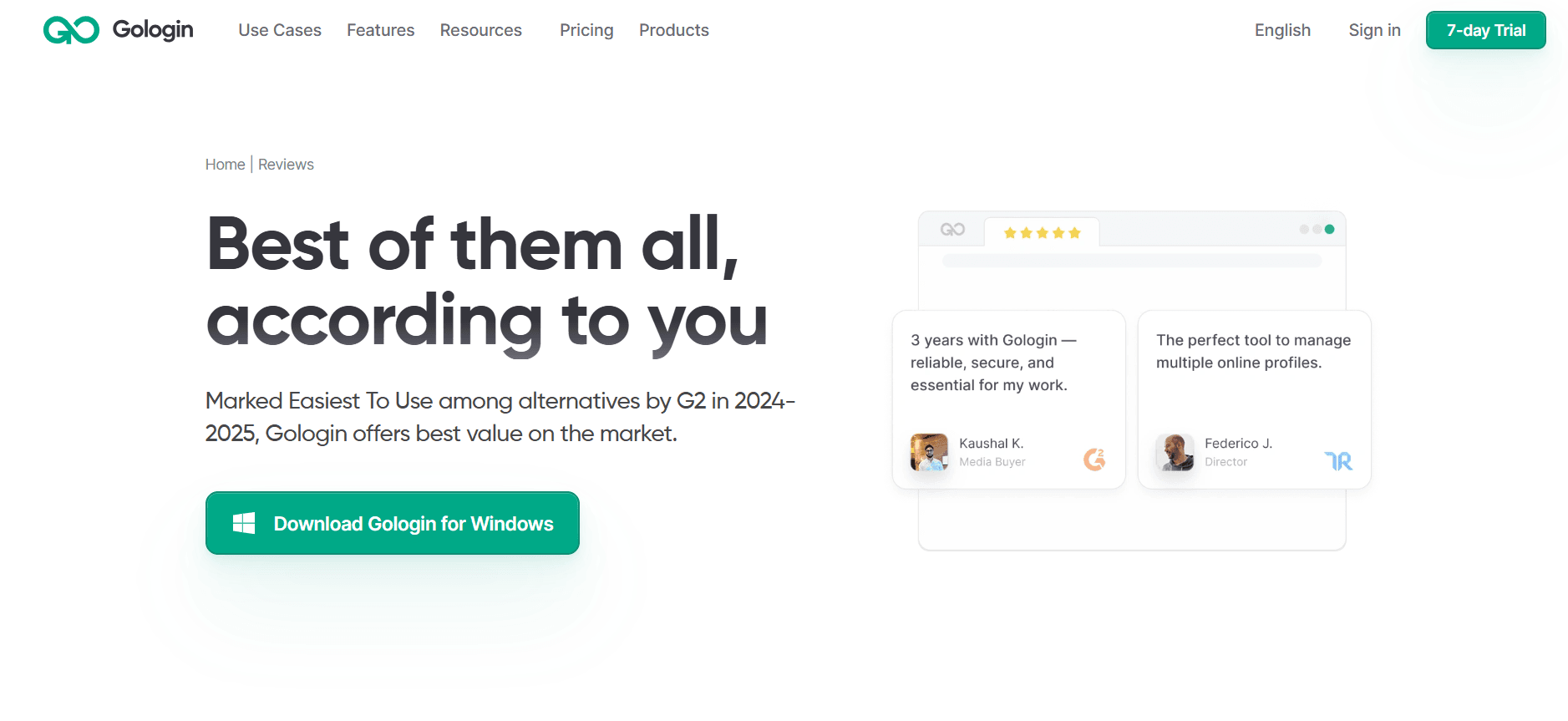Navigate to Home breadcrumb link

click(x=225, y=165)
